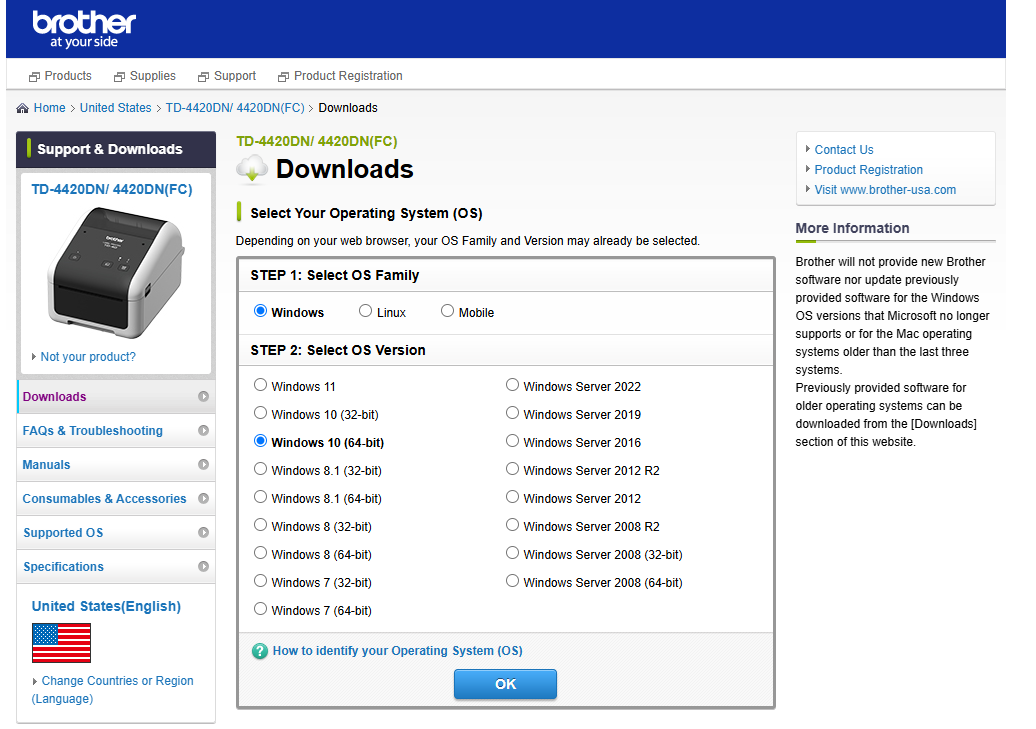The width and height of the screenshot is (1036, 729).
Task: Click the Brother logo
Action: [x=84, y=29]
